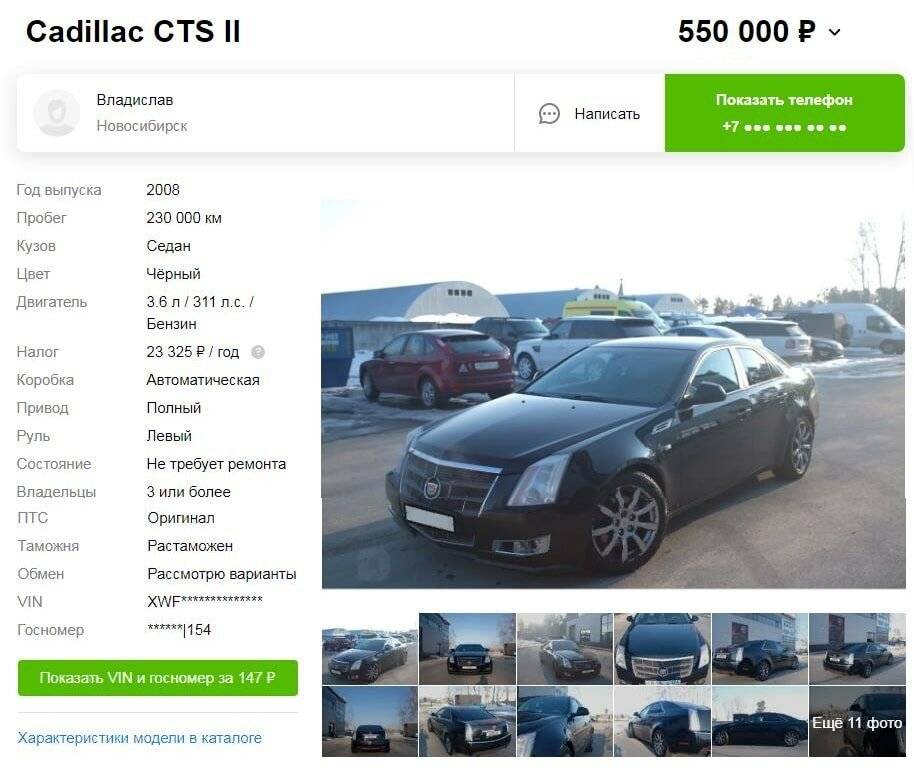Show the seller's phone number

coord(785,113)
